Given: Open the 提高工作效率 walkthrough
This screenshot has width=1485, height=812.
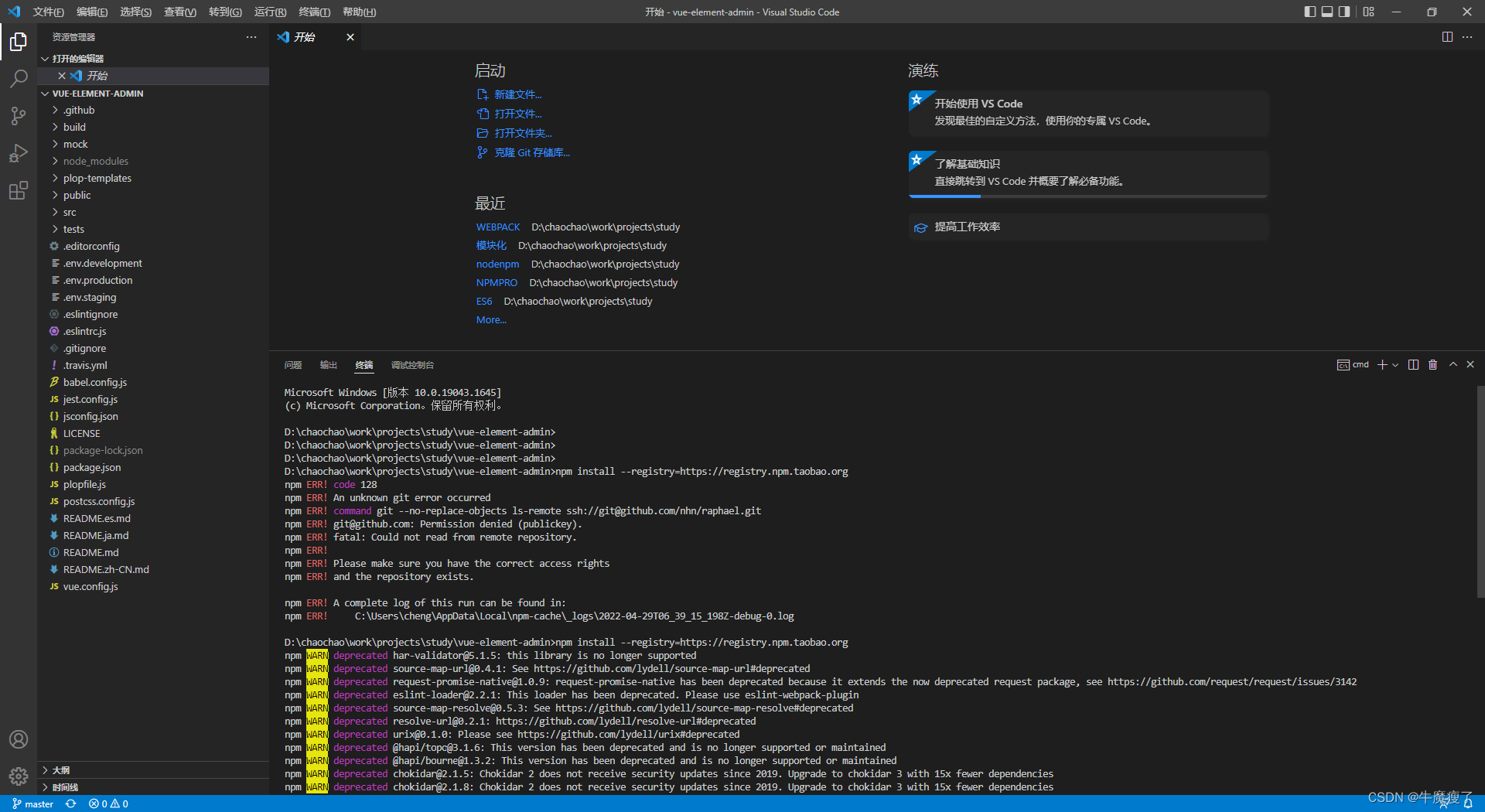Looking at the screenshot, I should (x=1088, y=227).
